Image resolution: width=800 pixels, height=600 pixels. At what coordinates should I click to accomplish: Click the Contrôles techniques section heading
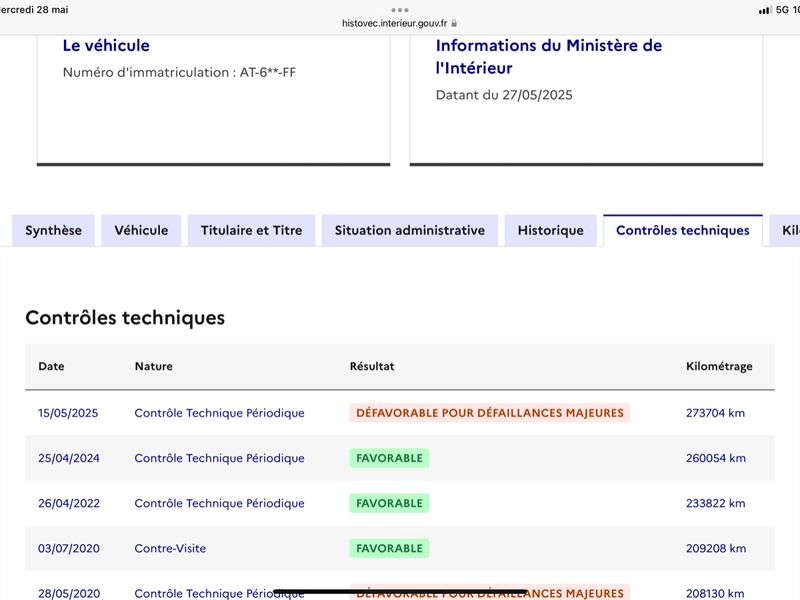tap(125, 318)
